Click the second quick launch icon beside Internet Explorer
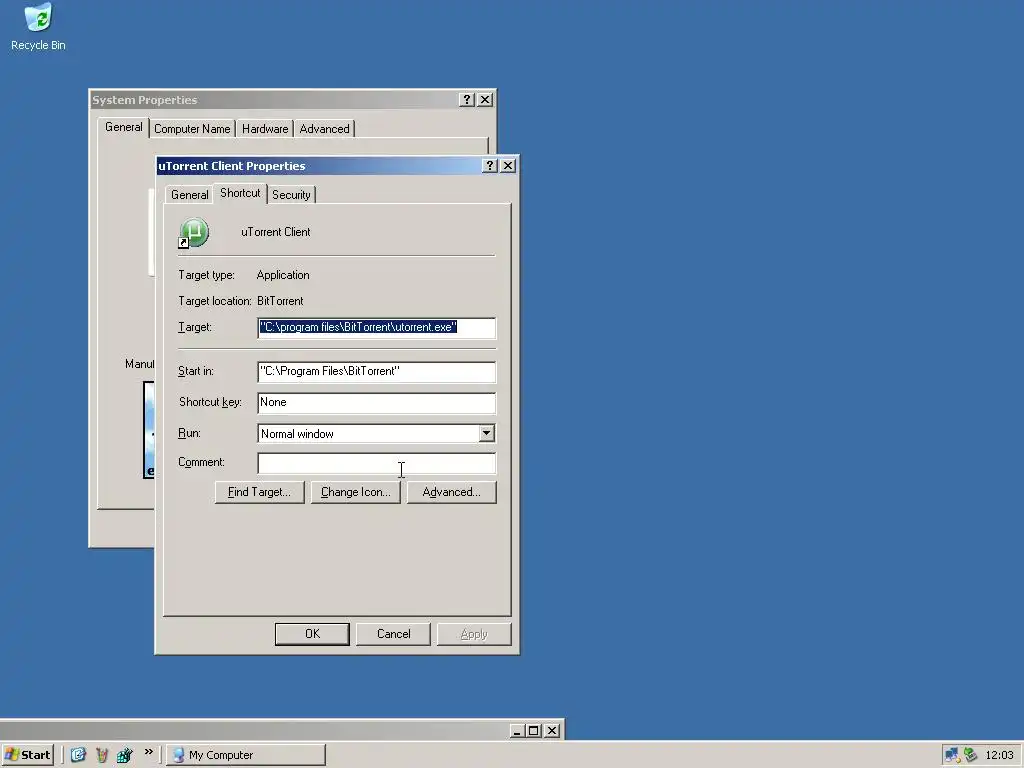Screen dimensions: 1024x768 pos(101,755)
